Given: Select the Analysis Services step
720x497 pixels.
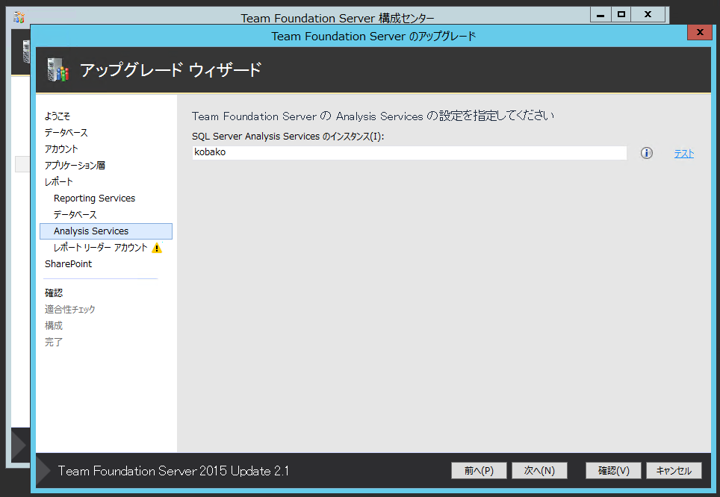Looking at the screenshot, I should pos(106,231).
